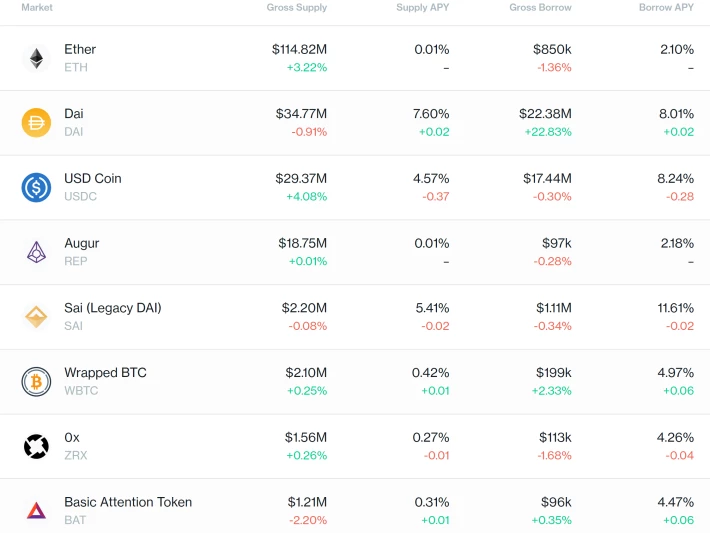Sort by Supply APY column header

point(422,7)
